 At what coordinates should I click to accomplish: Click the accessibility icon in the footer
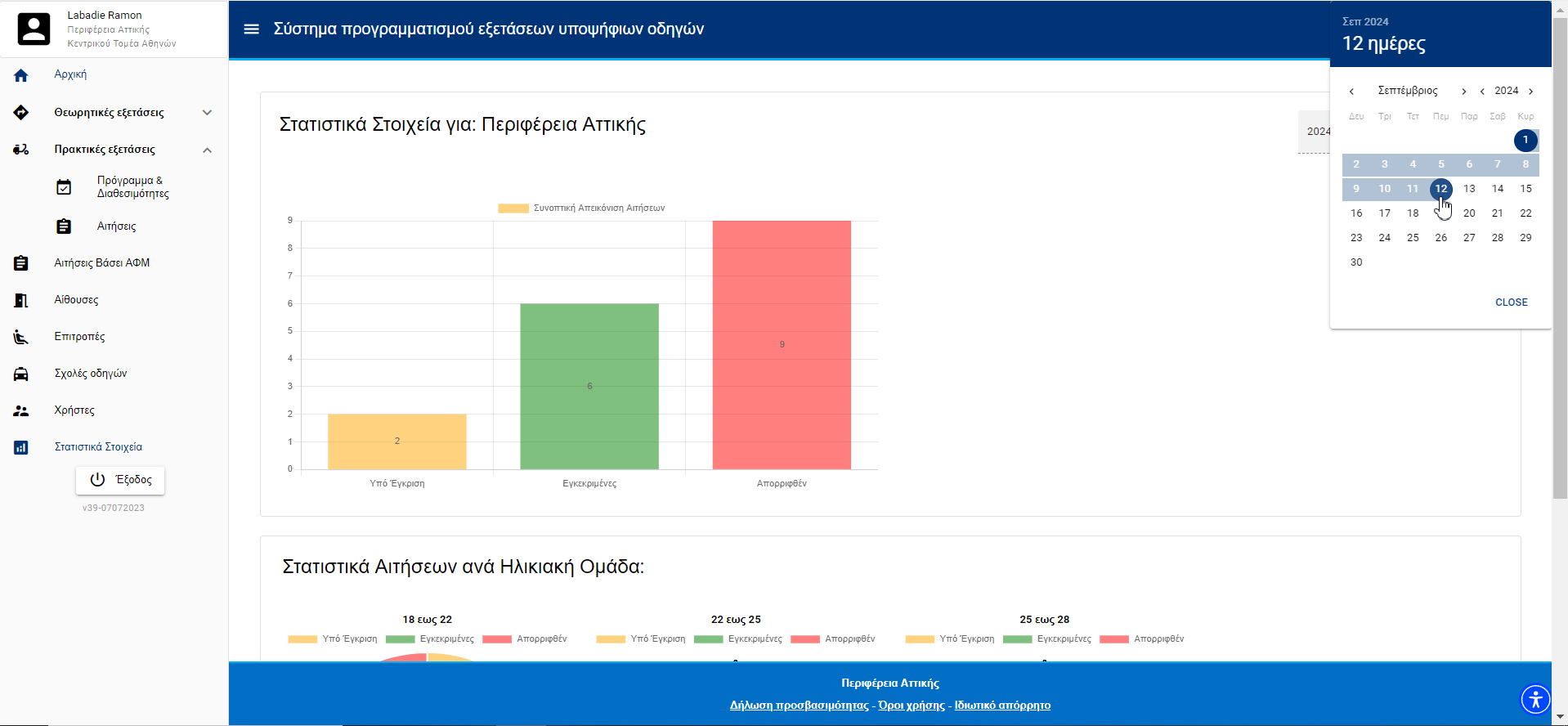pyautogui.click(x=1534, y=700)
